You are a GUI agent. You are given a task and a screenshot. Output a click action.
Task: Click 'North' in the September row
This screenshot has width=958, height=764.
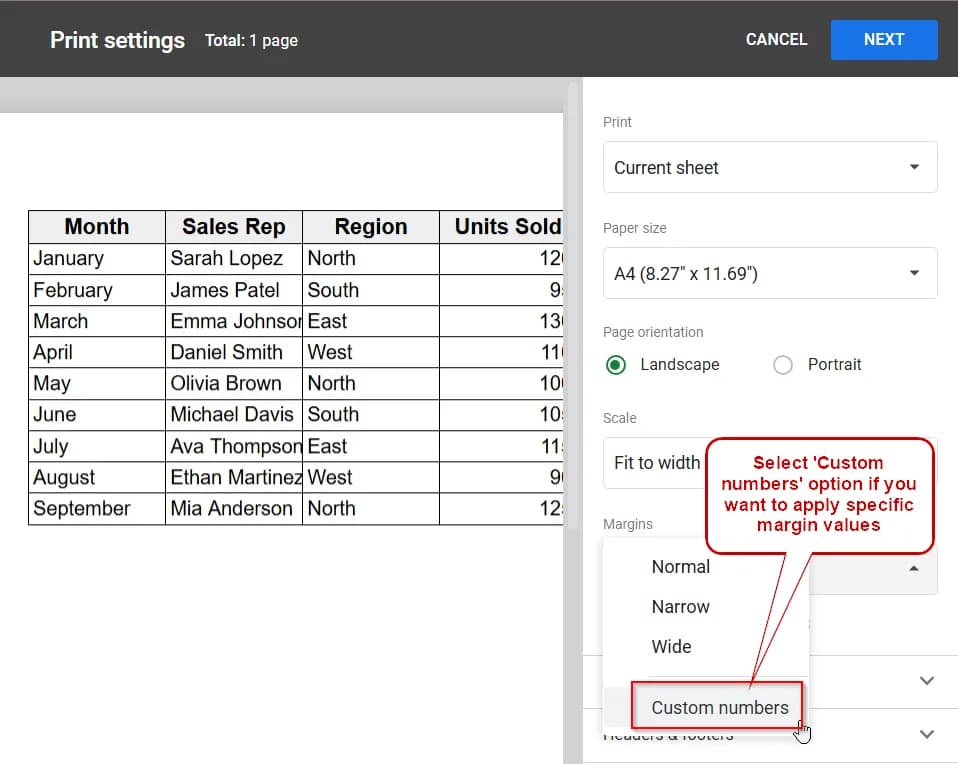tap(370, 509)
